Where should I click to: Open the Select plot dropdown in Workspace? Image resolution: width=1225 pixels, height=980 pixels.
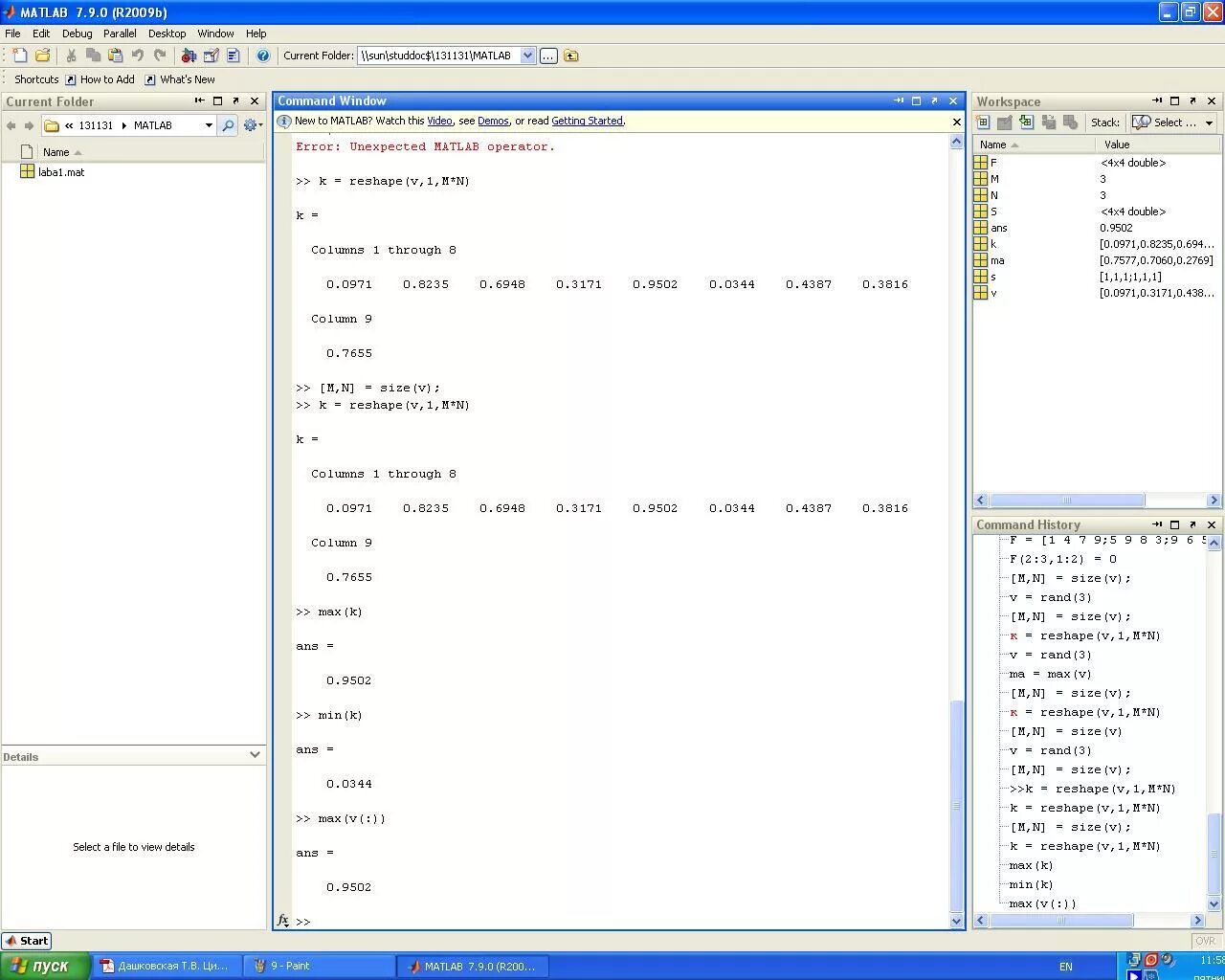tap(1172, 122)
